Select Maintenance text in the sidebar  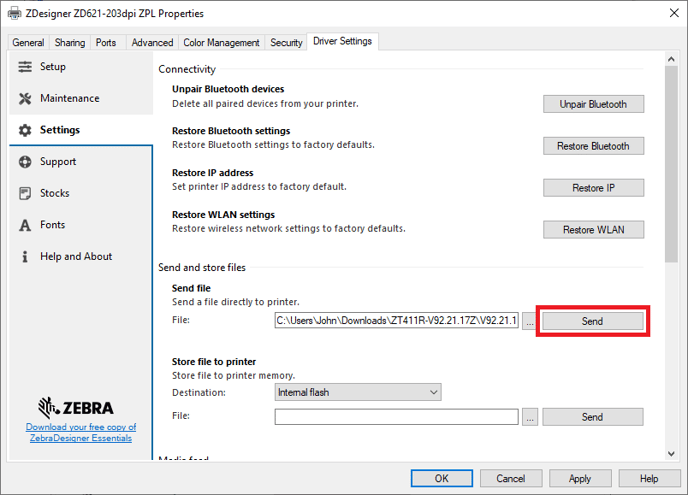(x=70, y=98)
